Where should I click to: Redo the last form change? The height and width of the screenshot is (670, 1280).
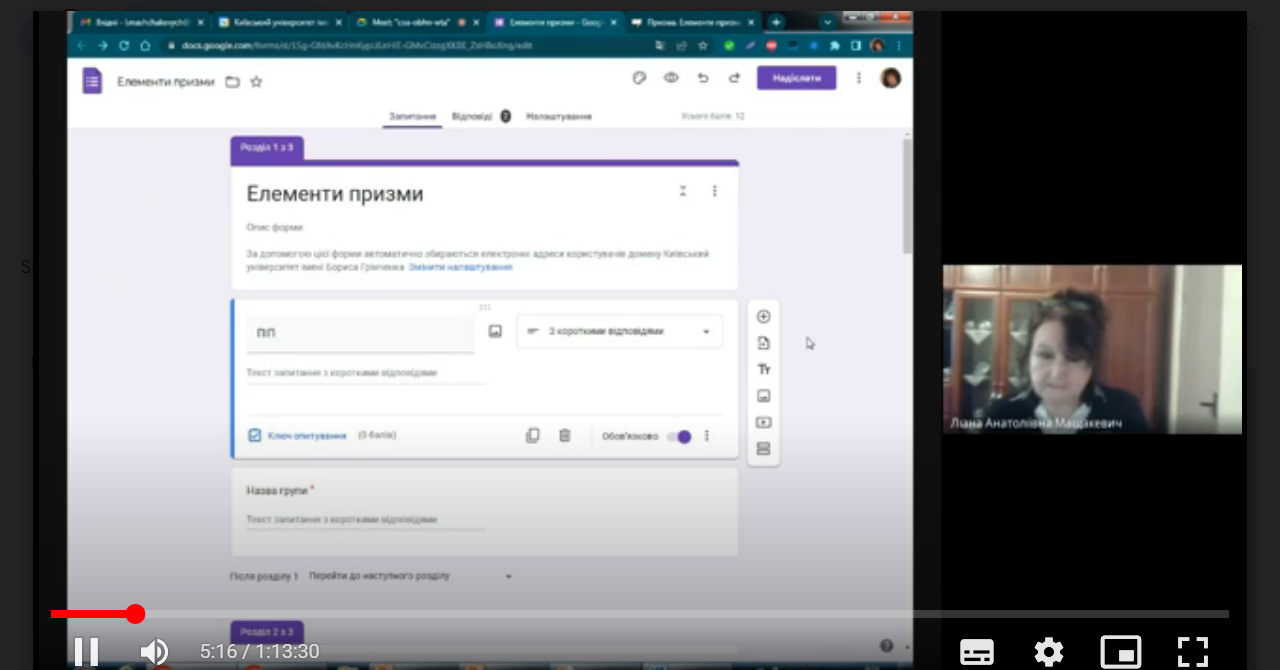coord(734,78)
